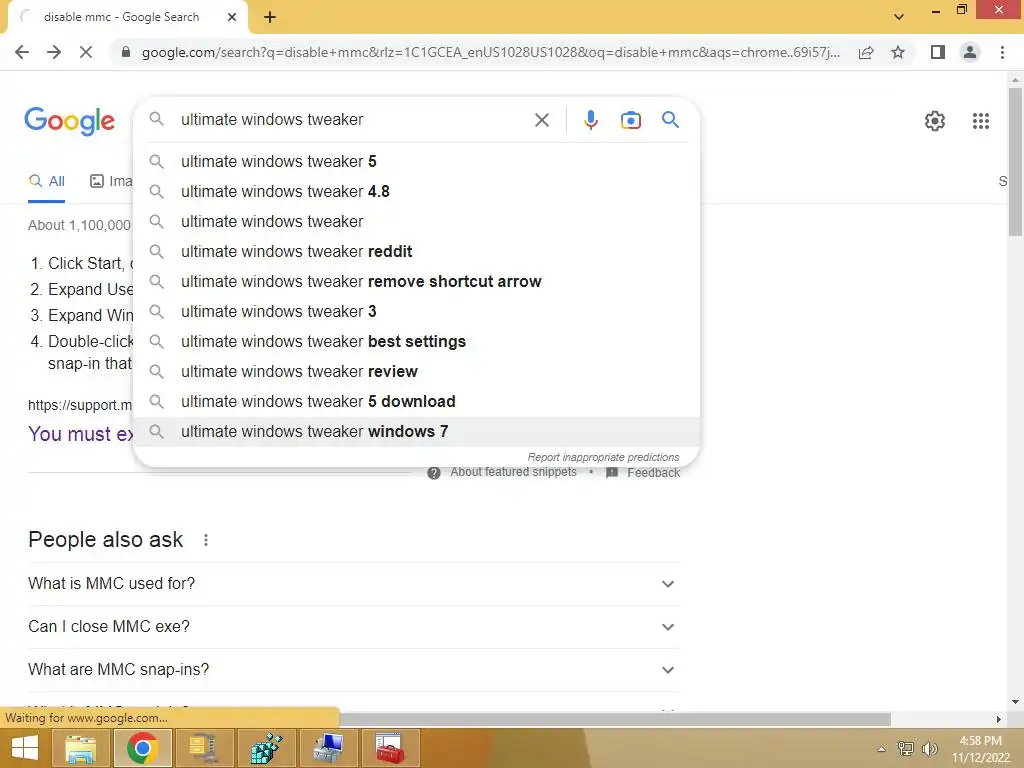Open the blue cubes taskbar app
Image resolution: width=1024 pixels, height=768 pixels.
click(266, 748)
